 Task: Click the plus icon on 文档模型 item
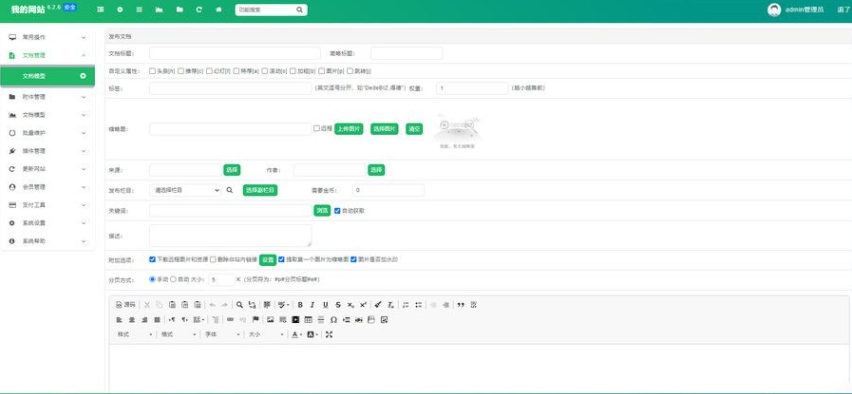pyautogui.click(x=83, y=76)
